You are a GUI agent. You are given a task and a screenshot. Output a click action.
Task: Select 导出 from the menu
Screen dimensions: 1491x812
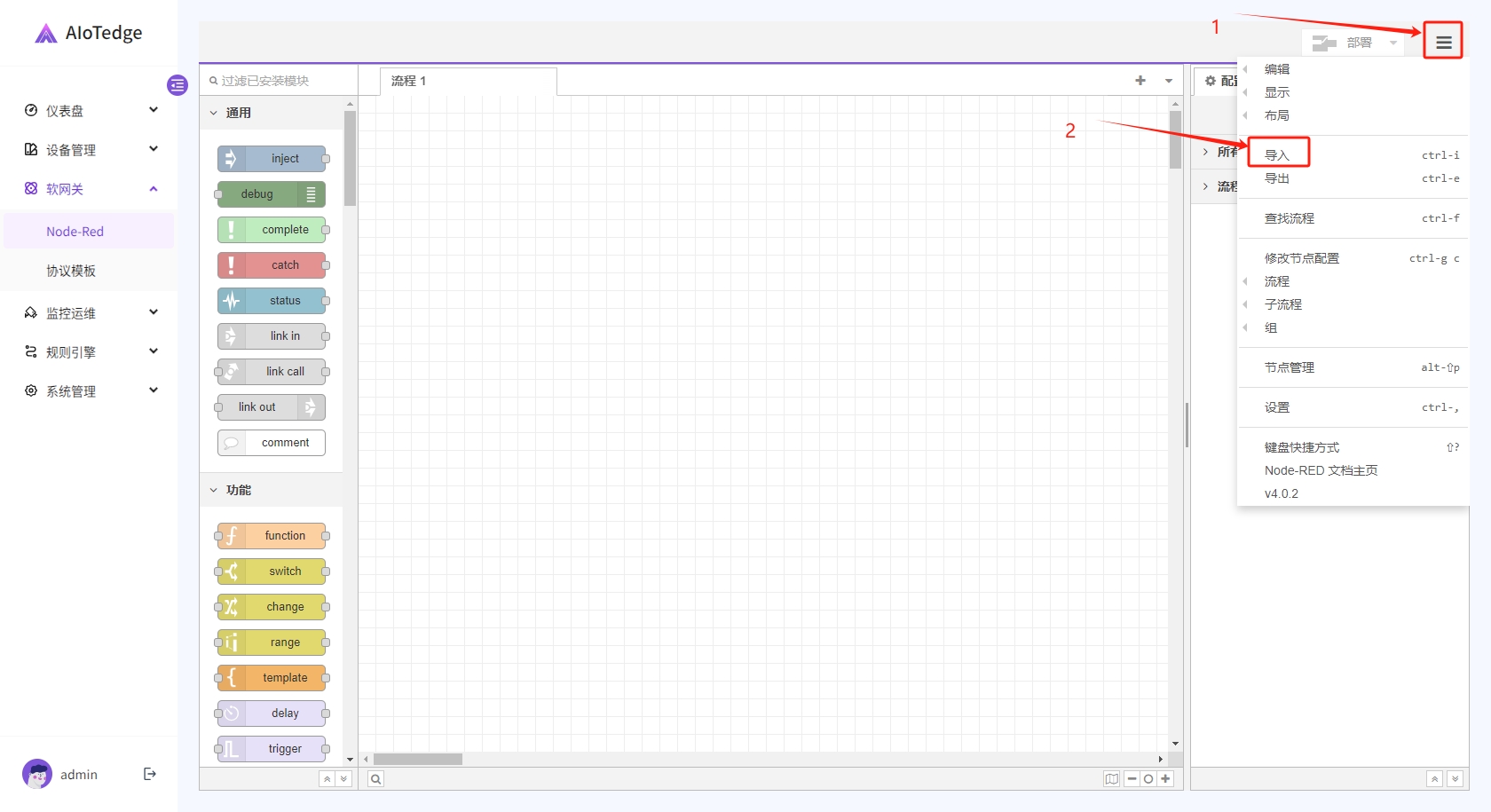click(x=1277, y=178)
